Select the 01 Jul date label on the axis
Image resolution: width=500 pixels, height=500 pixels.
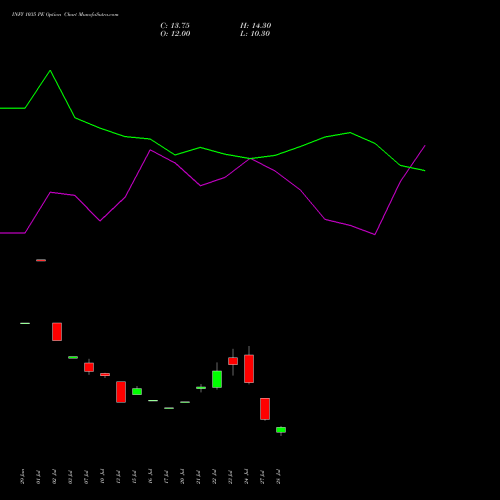pos(38,477)
